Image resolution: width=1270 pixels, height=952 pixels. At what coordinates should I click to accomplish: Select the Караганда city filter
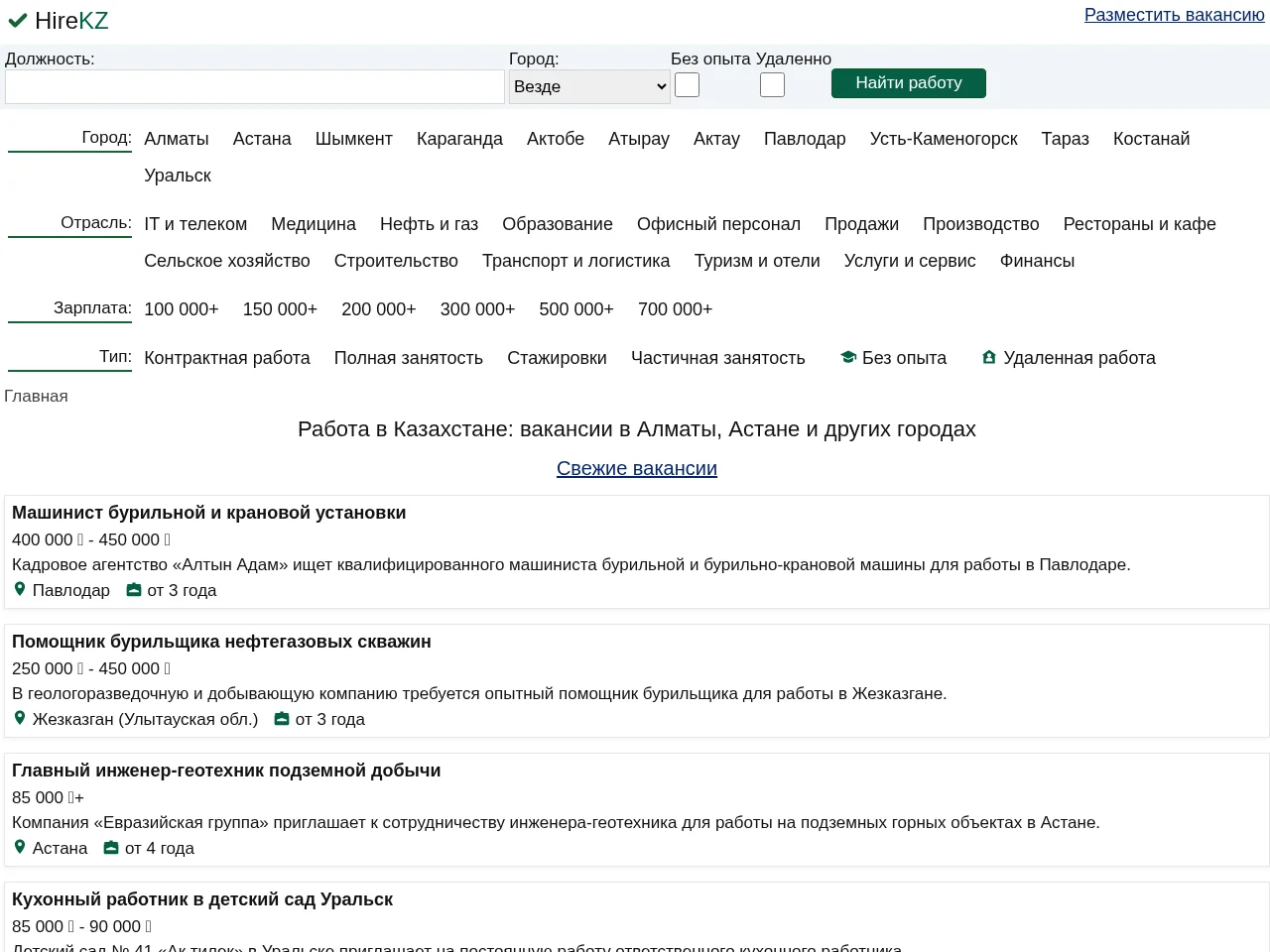(x=459, y=139)
